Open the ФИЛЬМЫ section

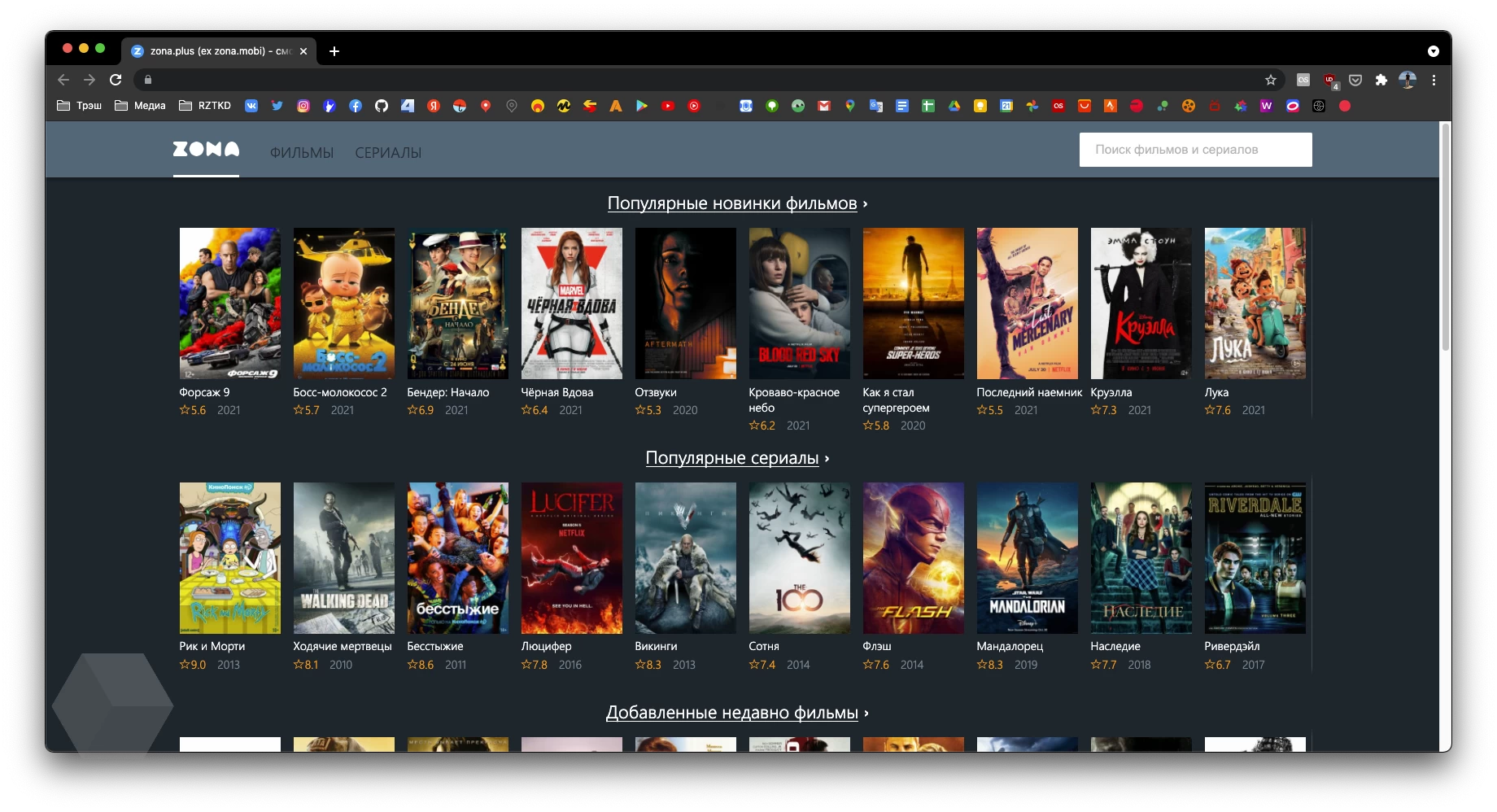point(302,153)
